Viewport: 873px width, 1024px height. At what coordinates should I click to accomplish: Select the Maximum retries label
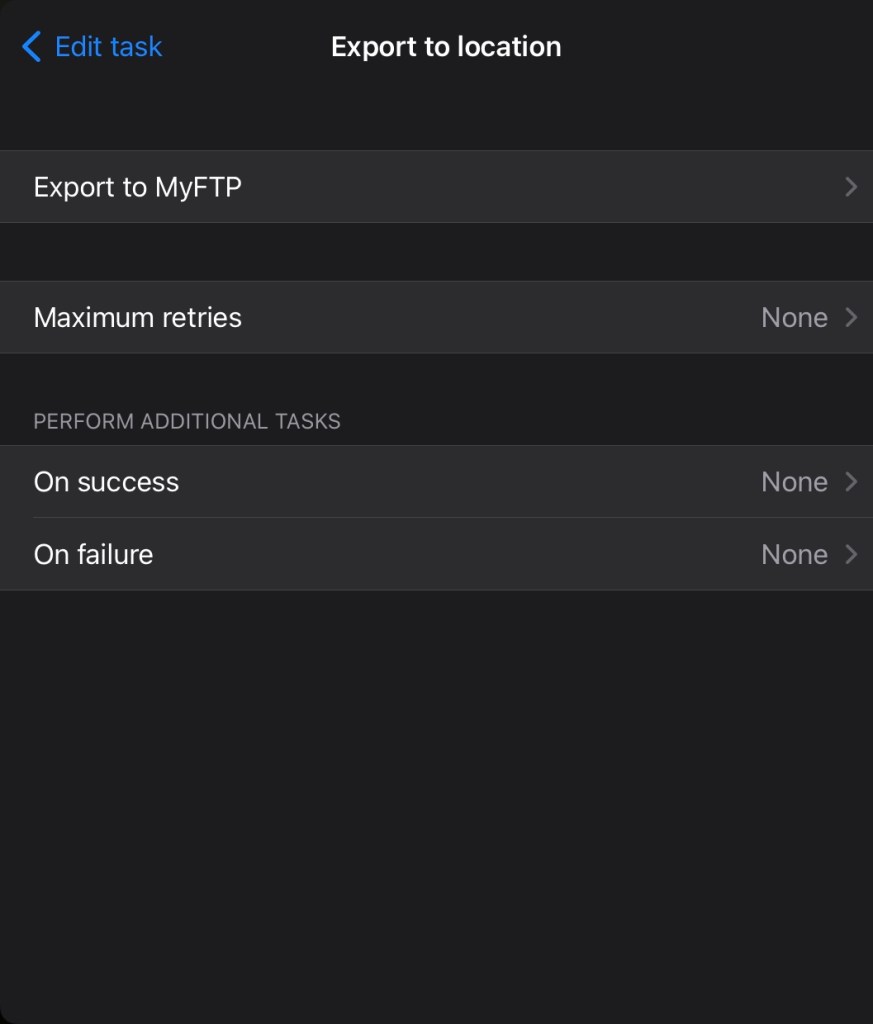tap(138, 317)
